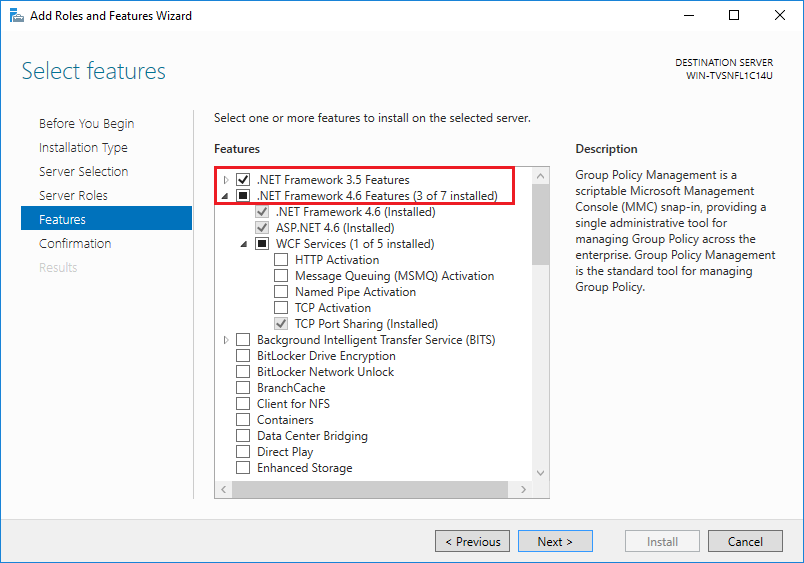Uncheck .NET Framework 3.5 Features checkbox
Screen dimensions: 804x563
tap(243, 180)
